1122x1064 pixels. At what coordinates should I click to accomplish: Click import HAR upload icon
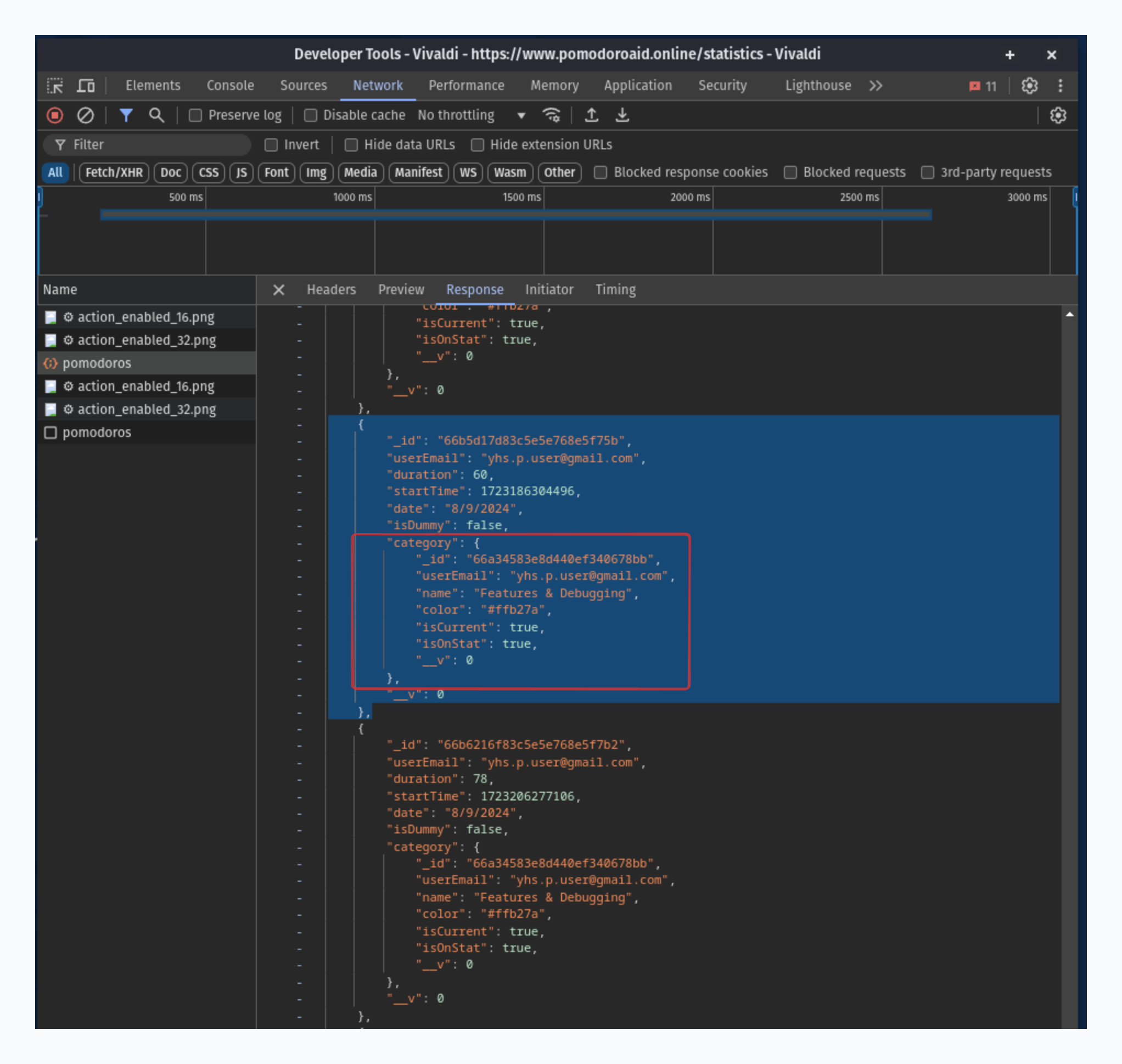591,116
